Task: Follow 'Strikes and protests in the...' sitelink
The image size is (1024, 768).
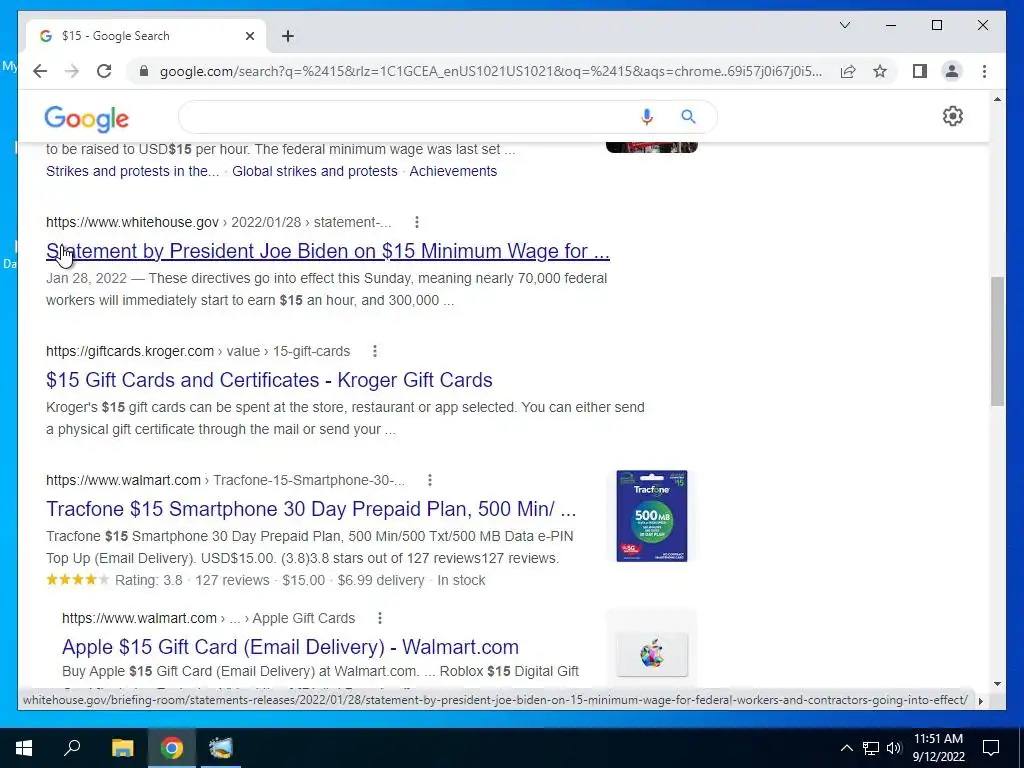Action: click(x=133, y=171)
